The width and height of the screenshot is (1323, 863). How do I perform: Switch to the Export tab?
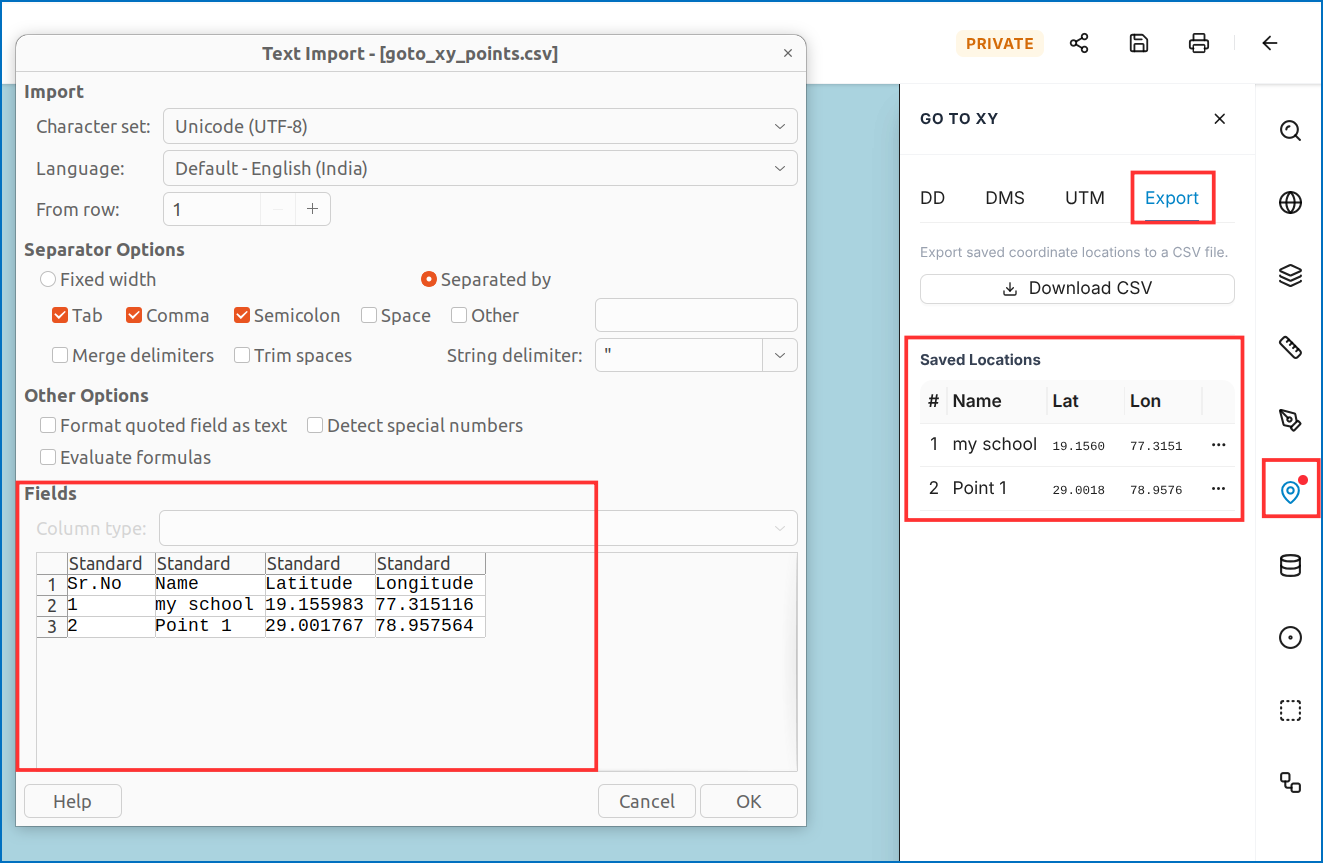1172,198
